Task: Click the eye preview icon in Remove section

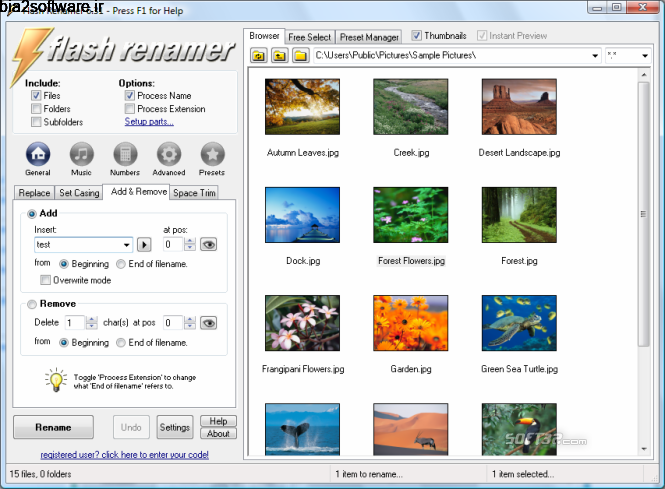Action: point(208,323)
